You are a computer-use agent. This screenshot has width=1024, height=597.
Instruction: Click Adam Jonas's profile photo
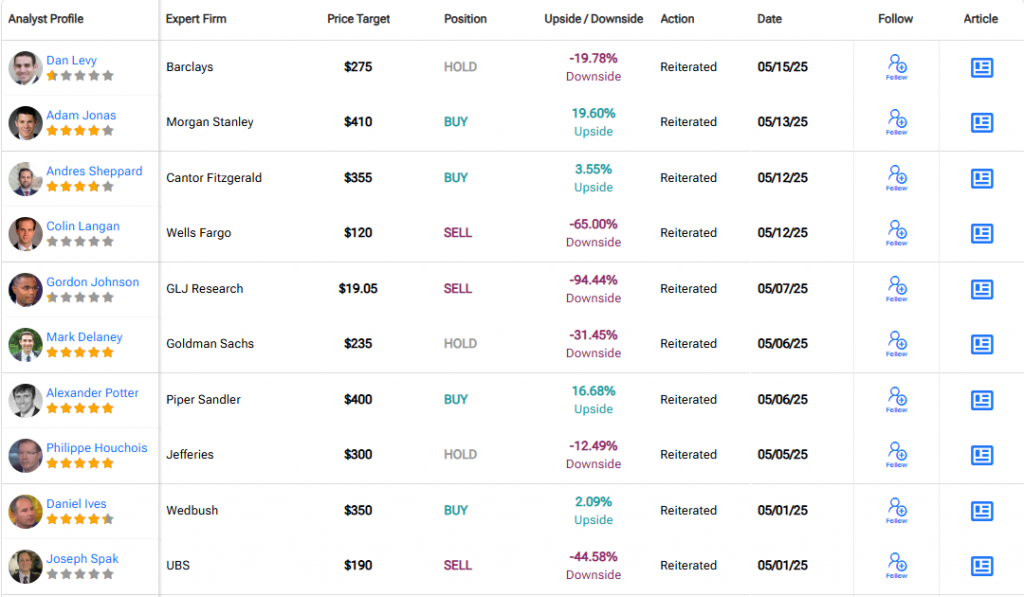coord(25,123)
